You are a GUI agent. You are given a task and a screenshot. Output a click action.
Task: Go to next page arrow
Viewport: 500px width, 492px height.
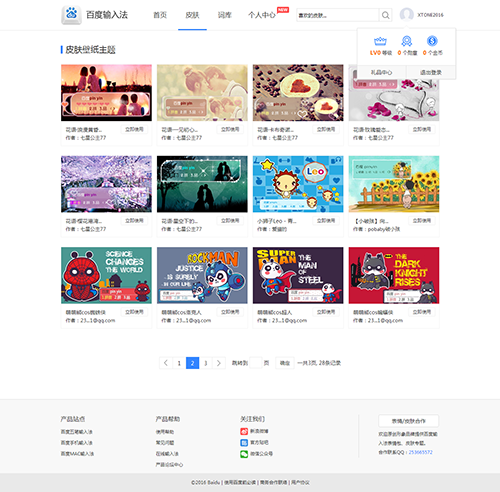pos(219,363)
